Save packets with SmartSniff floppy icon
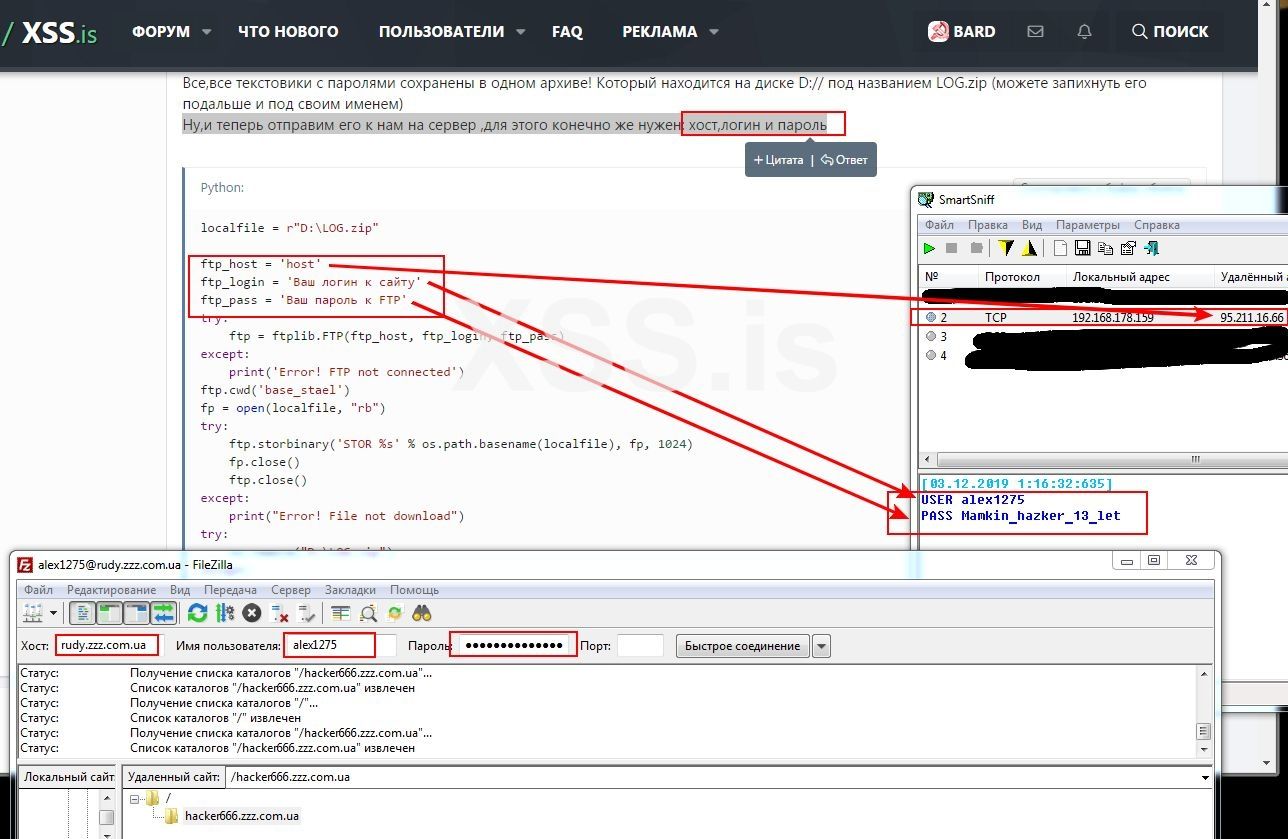This screenshot has height=839, width=1288. (x=1083, y=248)
